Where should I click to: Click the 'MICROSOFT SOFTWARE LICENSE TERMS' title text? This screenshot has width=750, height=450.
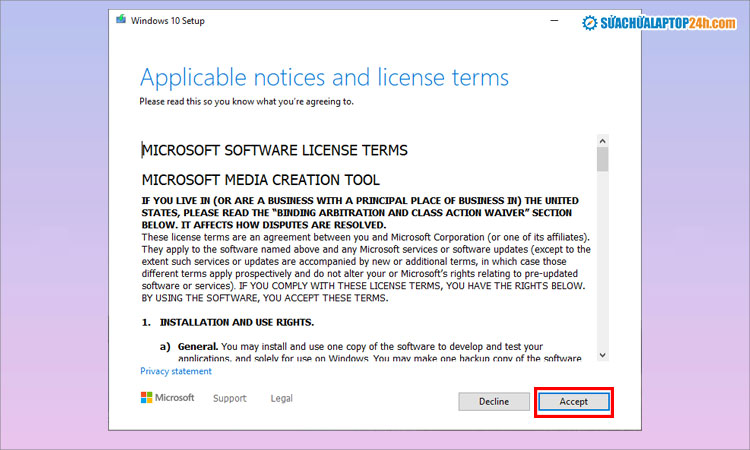pos(274,151)
